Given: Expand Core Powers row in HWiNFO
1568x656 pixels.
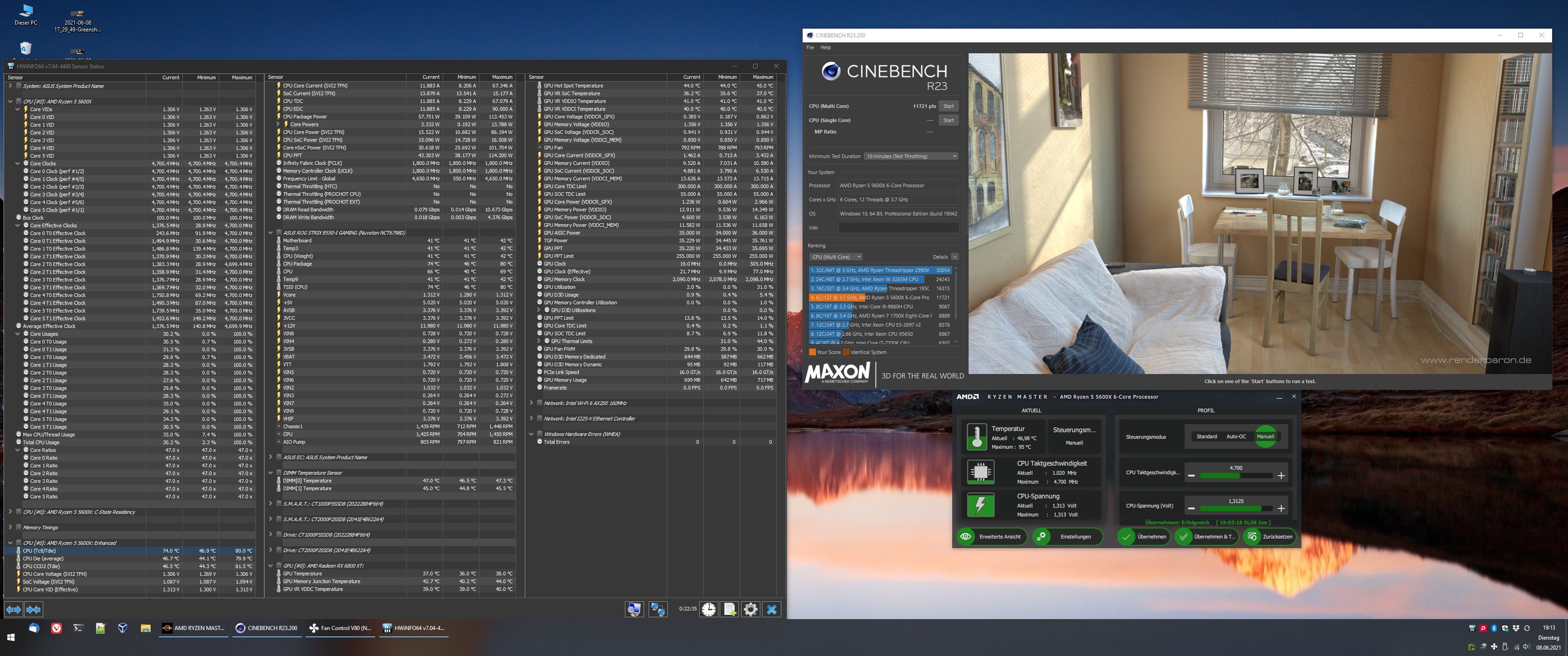Looking at the screenshot, I should (278, 124).
